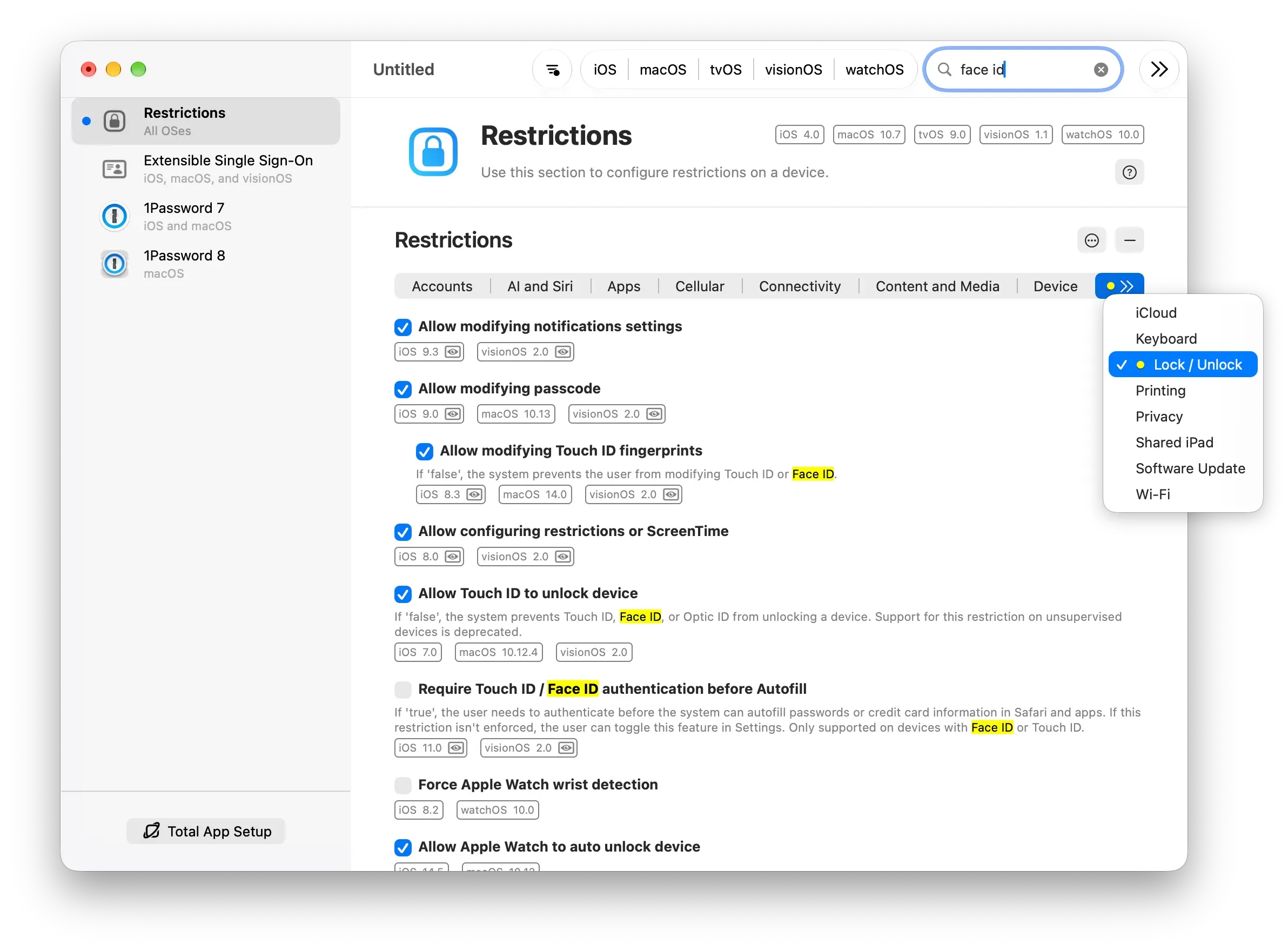Switch to the Content and Media tab
The width and height of the screenshot is (1288, 951).
click(x=937, y=287)
